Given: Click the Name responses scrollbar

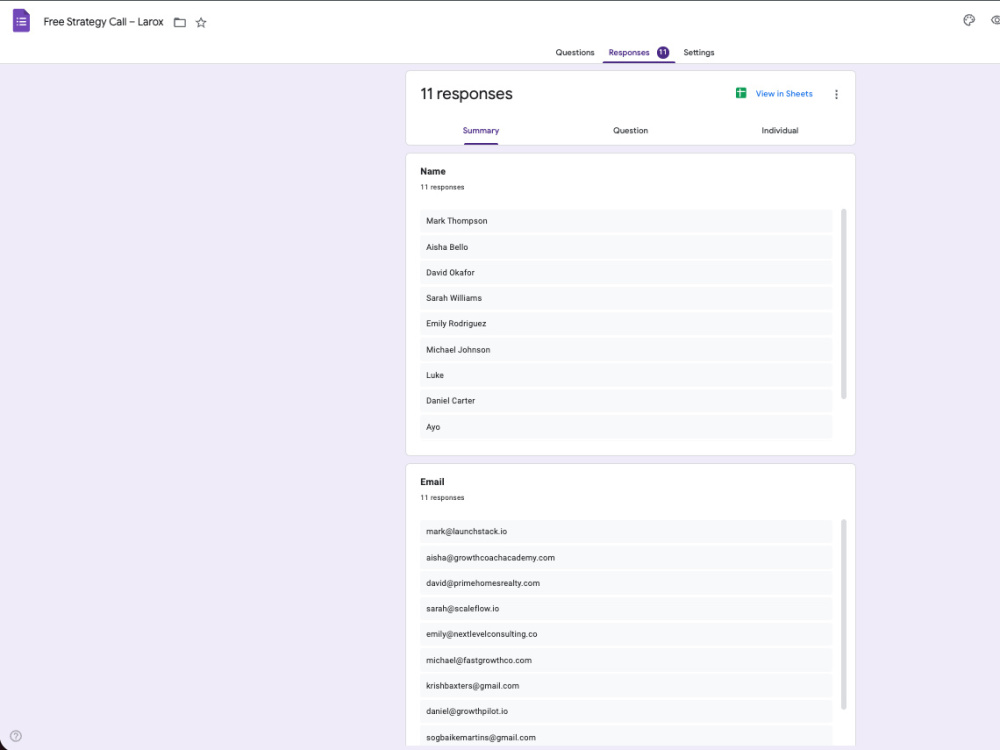Looking at the screenshot, I should click(x=844, y=304).
